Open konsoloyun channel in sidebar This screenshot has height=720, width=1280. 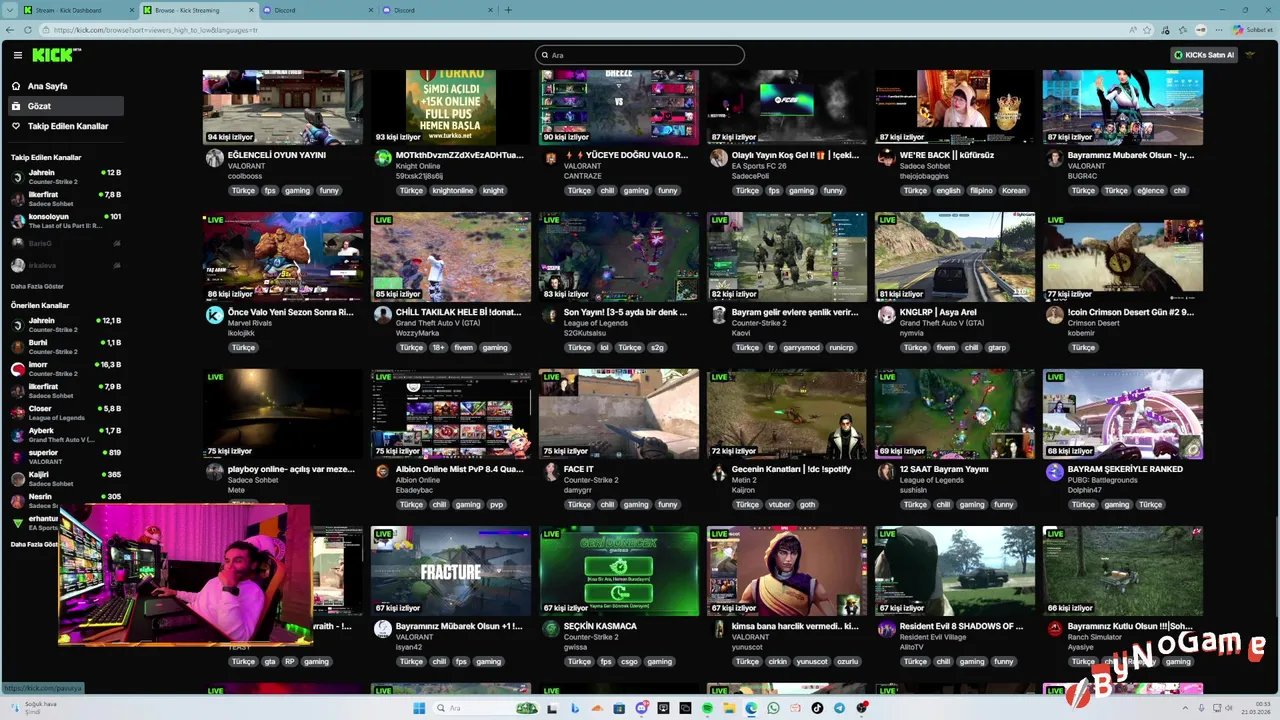point(66,220)
